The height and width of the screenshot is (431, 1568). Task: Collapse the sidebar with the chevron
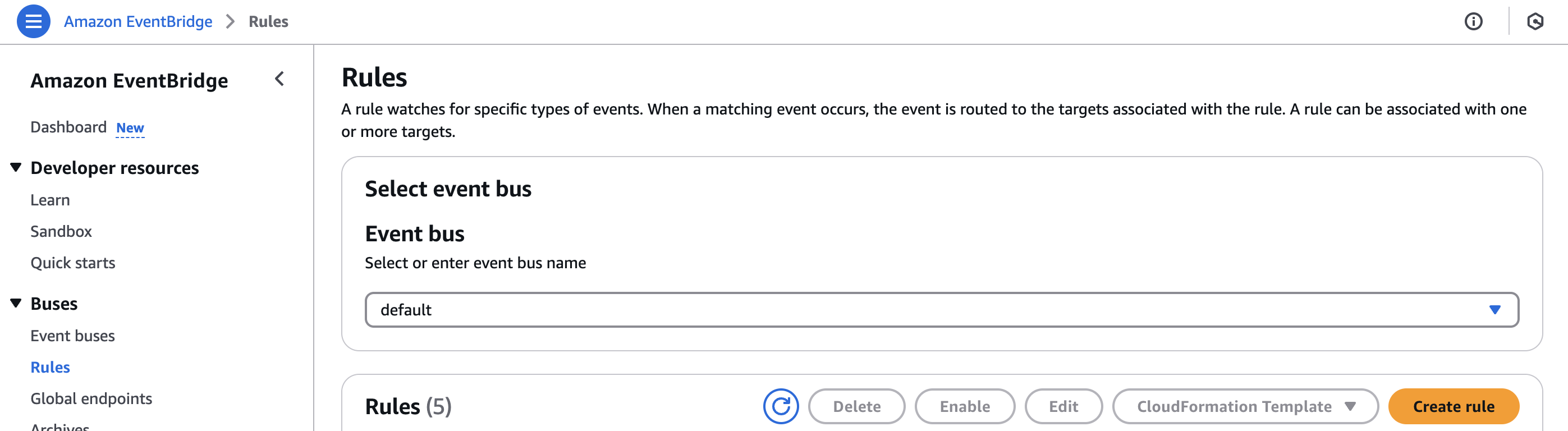pos(279,79)
